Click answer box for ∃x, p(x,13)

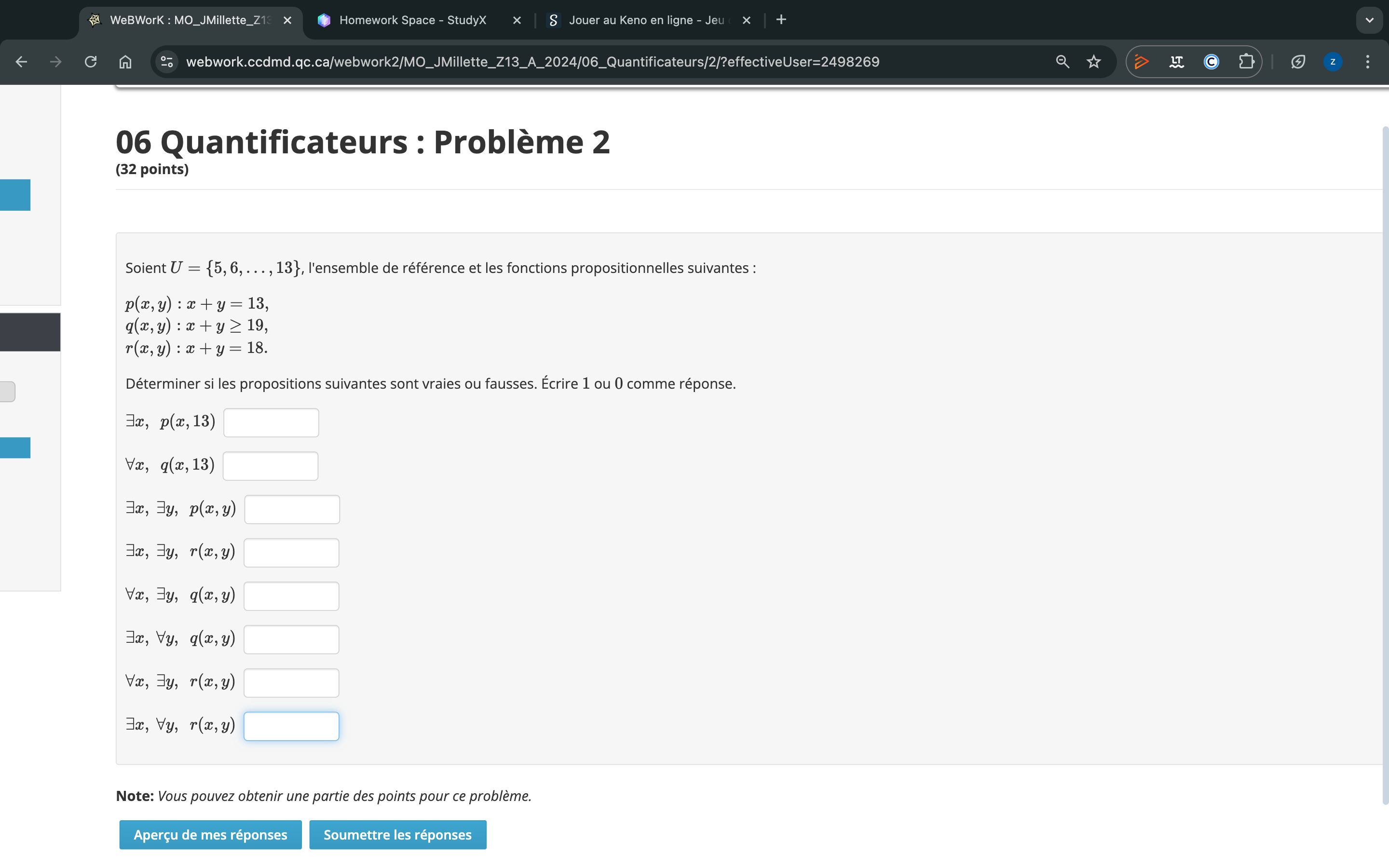pos(271,422)
